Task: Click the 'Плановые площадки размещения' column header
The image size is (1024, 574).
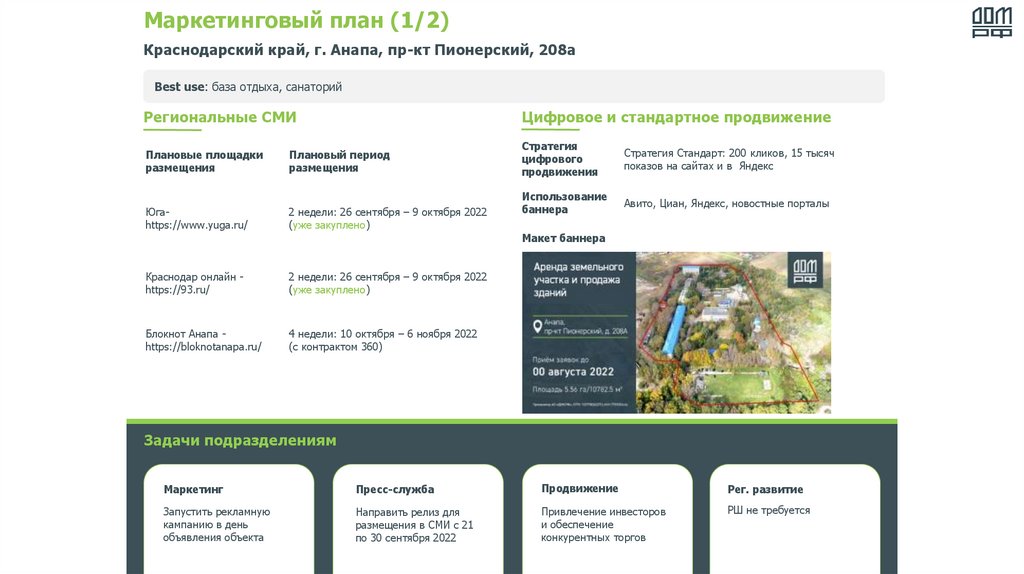Action: tap(204, 161)
